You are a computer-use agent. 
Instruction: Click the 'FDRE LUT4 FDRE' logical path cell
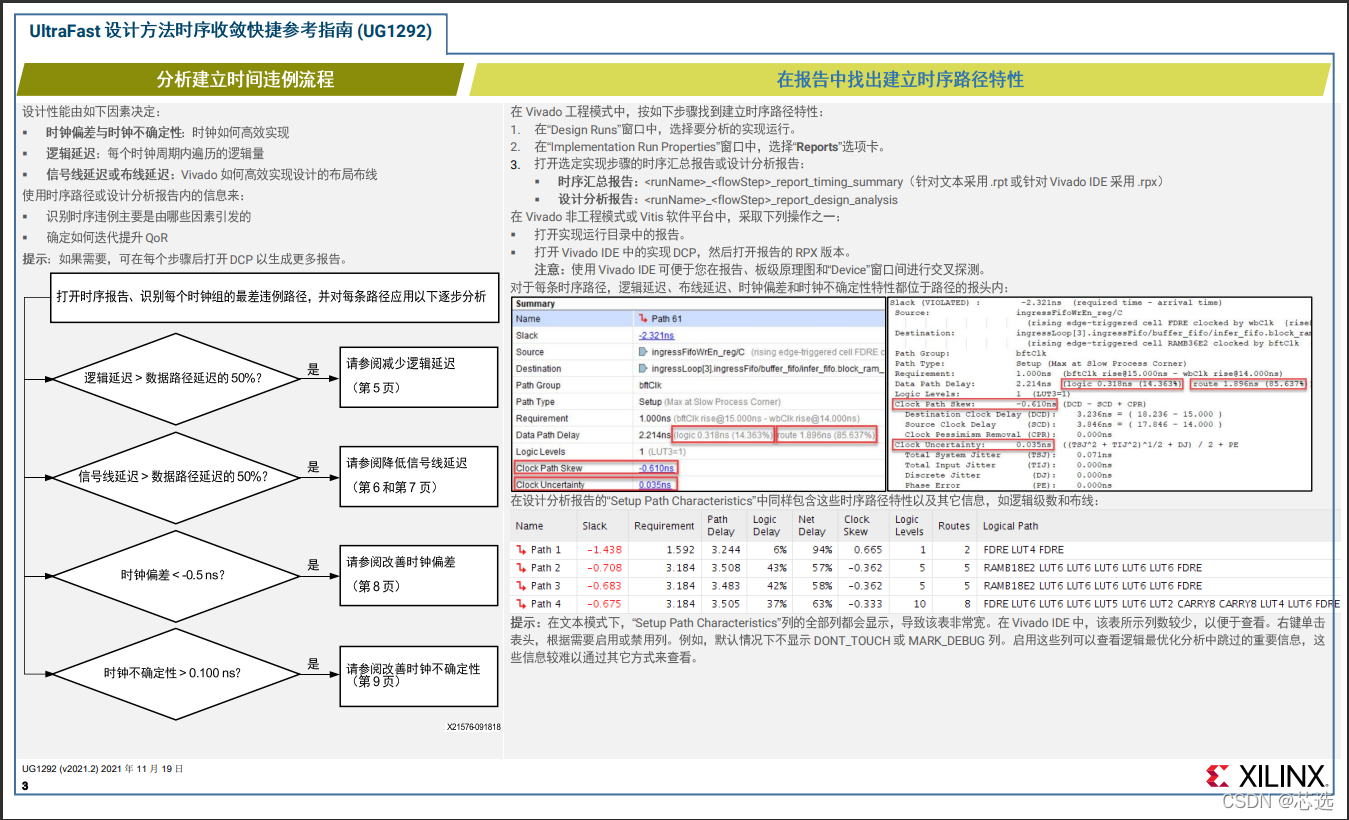[1023, 550]
